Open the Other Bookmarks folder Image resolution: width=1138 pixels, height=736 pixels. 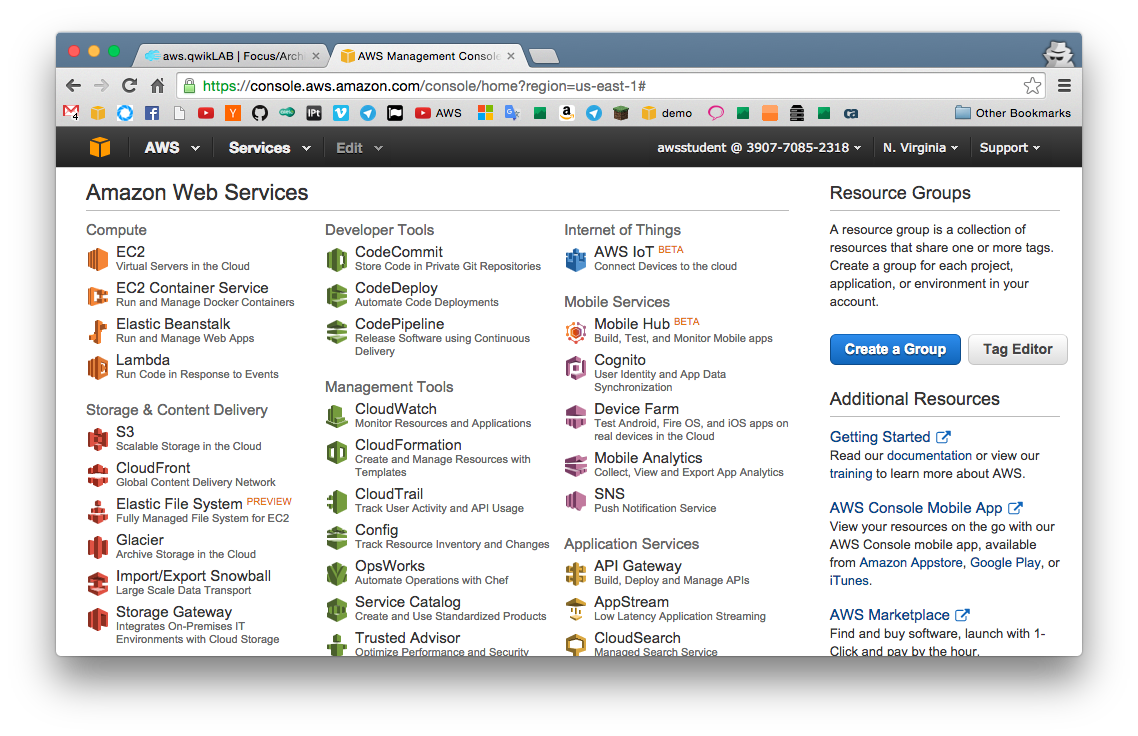[x=1012, y=113]
